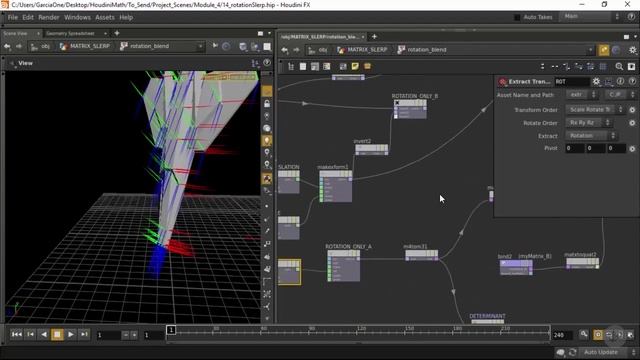
Task: Open the network editor search (magnifier)
Action: click(619, 66)
